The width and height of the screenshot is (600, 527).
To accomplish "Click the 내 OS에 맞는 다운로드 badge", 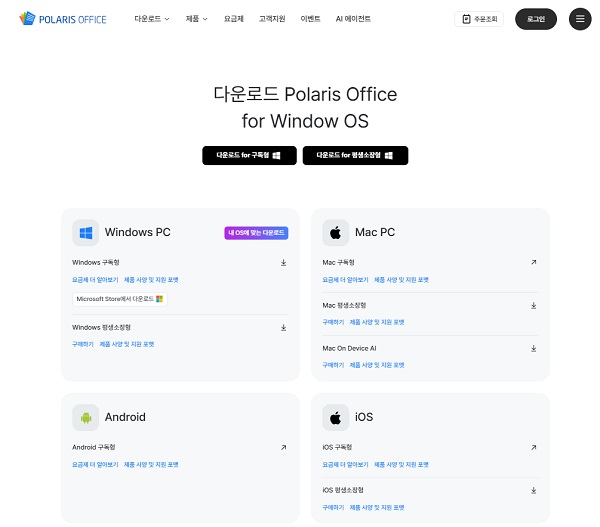I will (256, 233).
